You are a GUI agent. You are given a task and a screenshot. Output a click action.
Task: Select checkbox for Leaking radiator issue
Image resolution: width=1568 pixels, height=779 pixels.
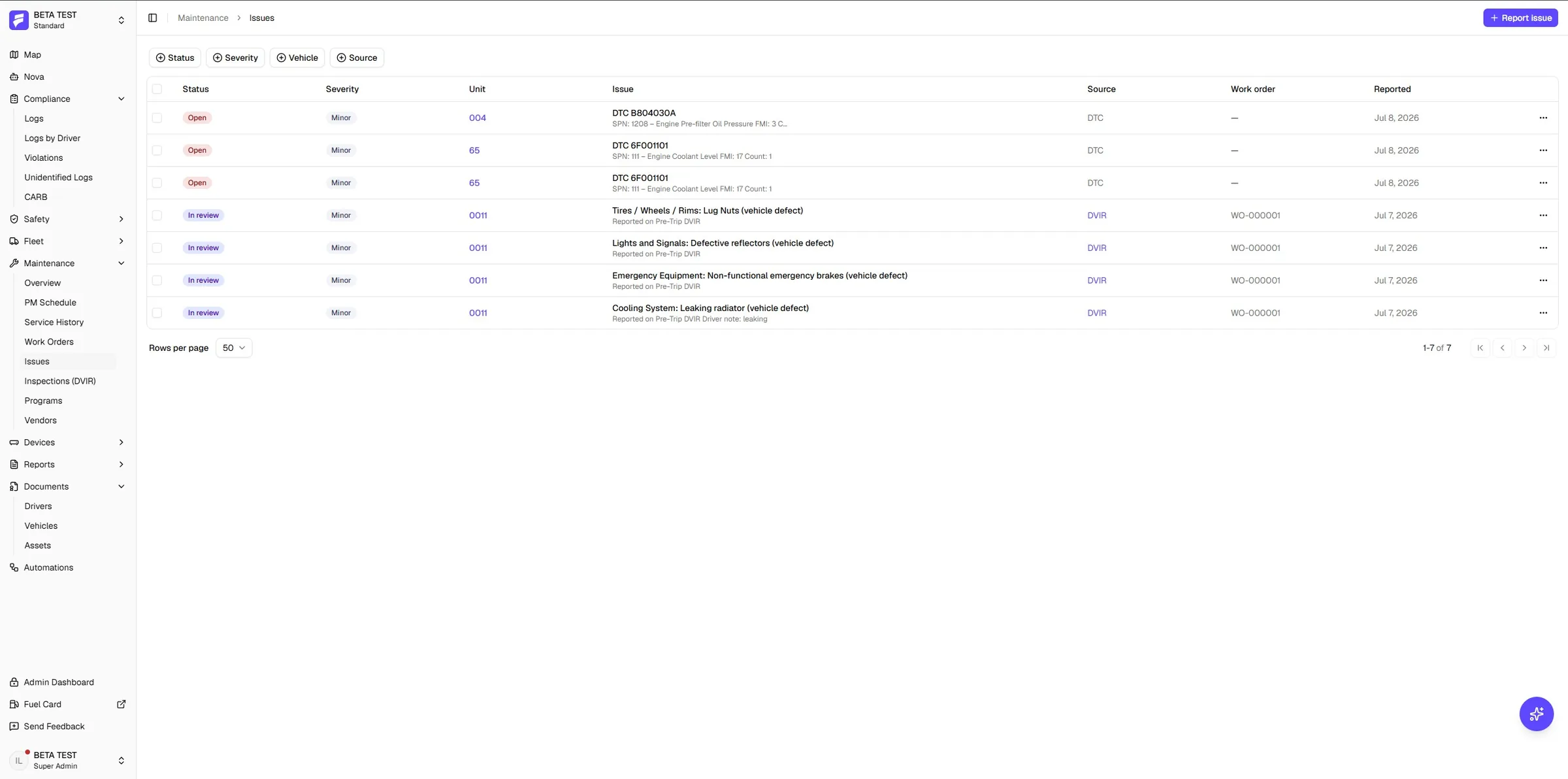coord(157,313)
